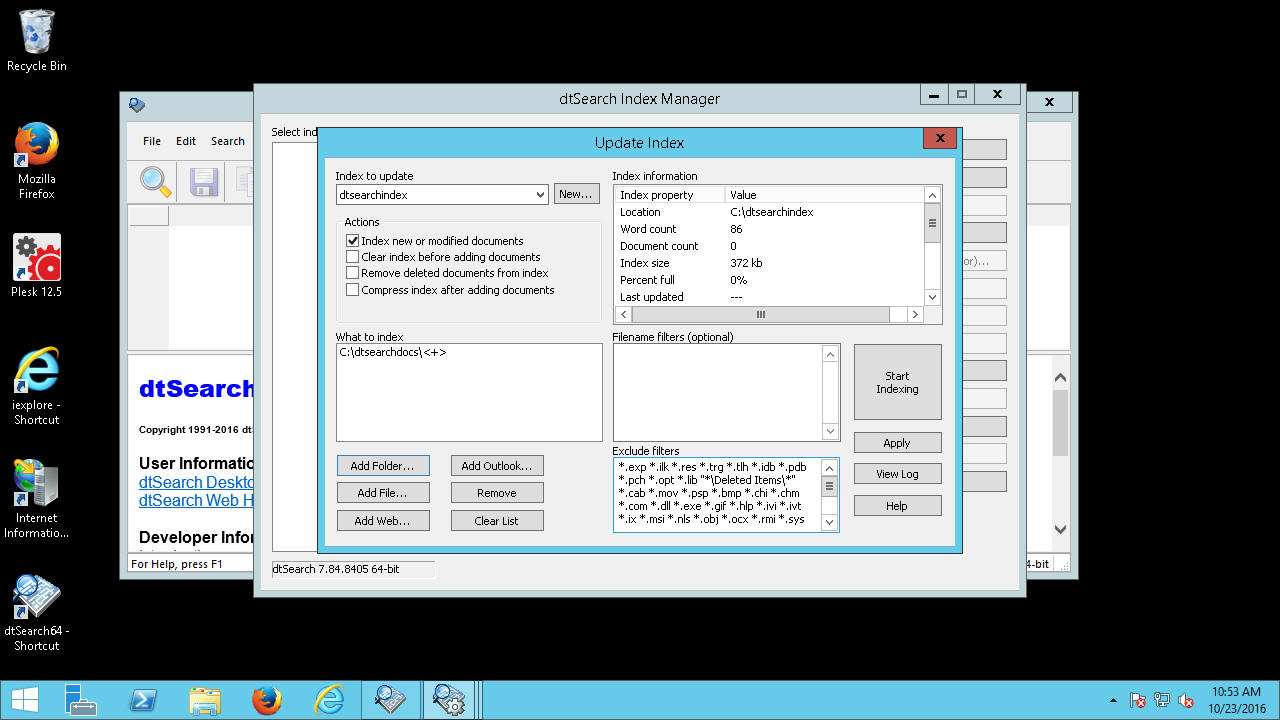The height and width of the screenshot is (720, 1280).
Task: Click the Windows Start button
Action: (24, 700)
